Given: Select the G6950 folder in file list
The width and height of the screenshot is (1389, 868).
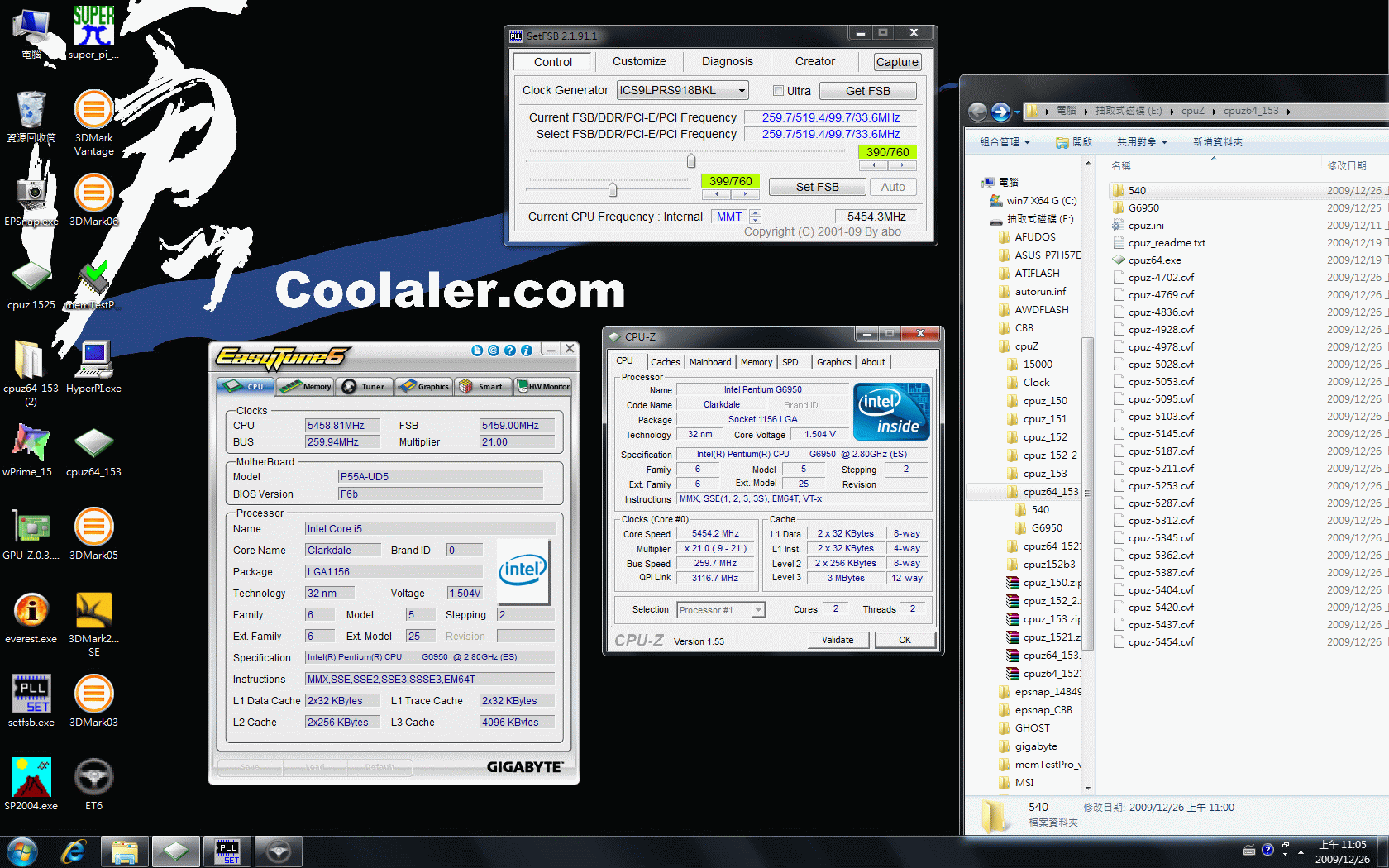Looking at the screenshot, I should pyautogui.click(x=1143, y=208).
